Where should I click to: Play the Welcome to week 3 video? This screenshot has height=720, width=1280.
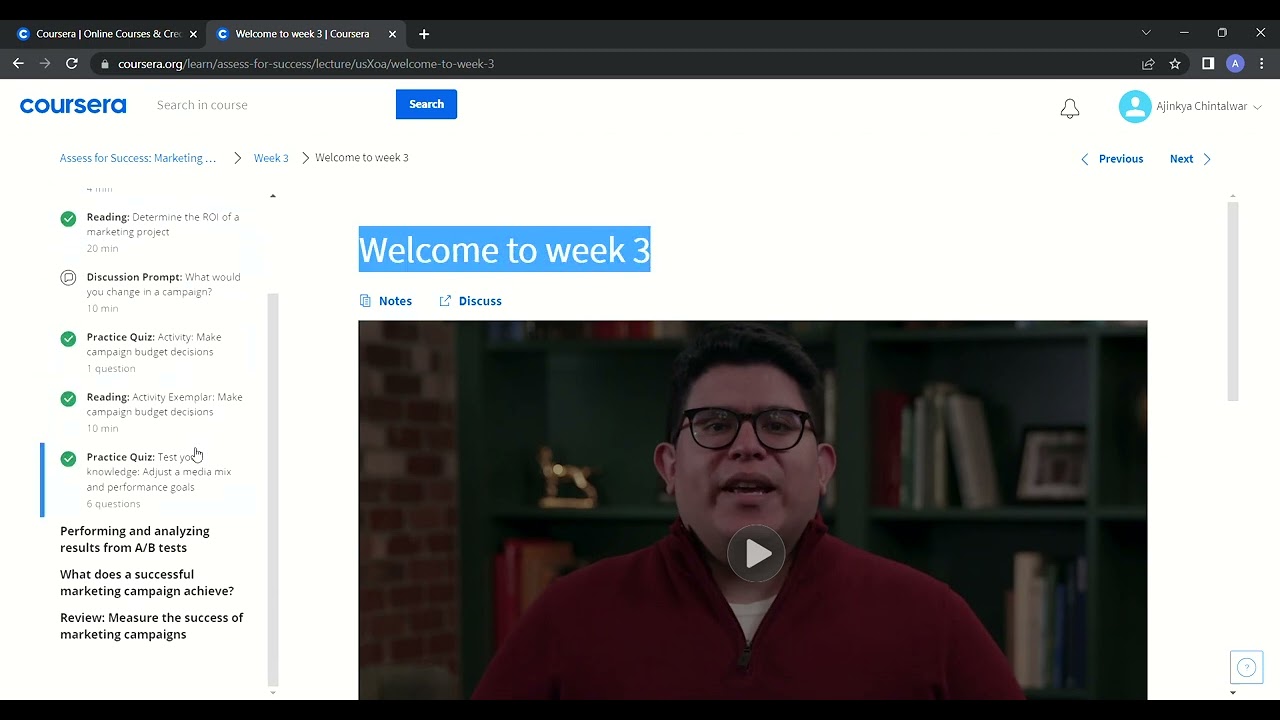(x=756, y=553)
